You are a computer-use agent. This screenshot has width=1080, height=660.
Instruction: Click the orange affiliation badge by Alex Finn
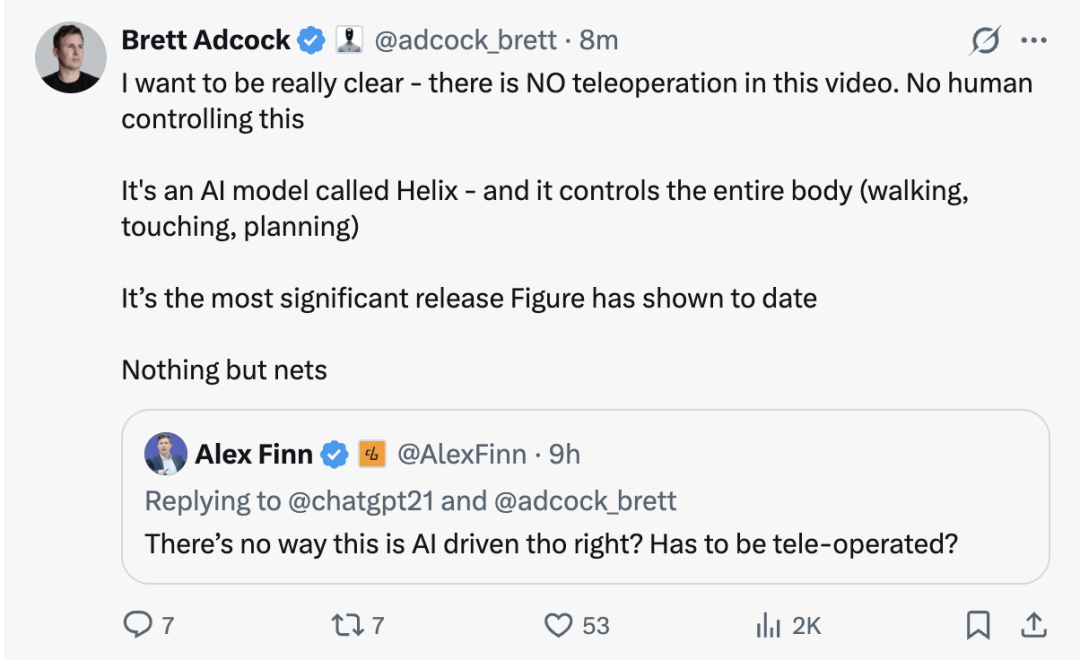tap(372, 455)
